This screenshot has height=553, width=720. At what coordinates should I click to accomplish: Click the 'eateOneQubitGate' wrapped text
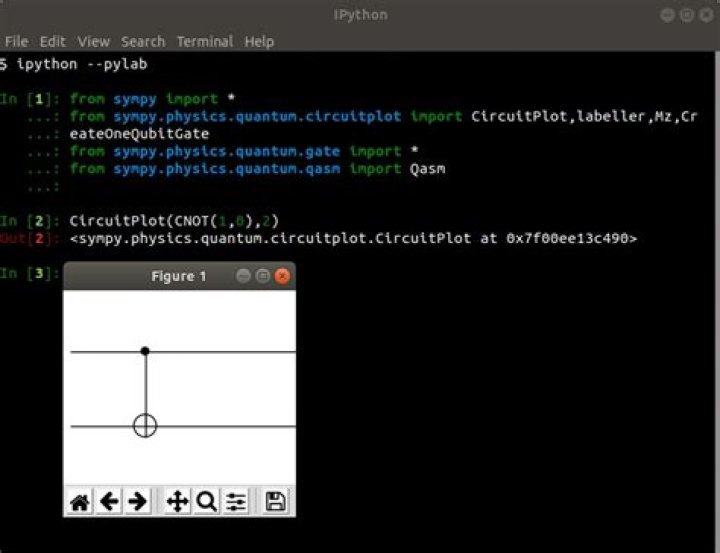pos(139,134)
